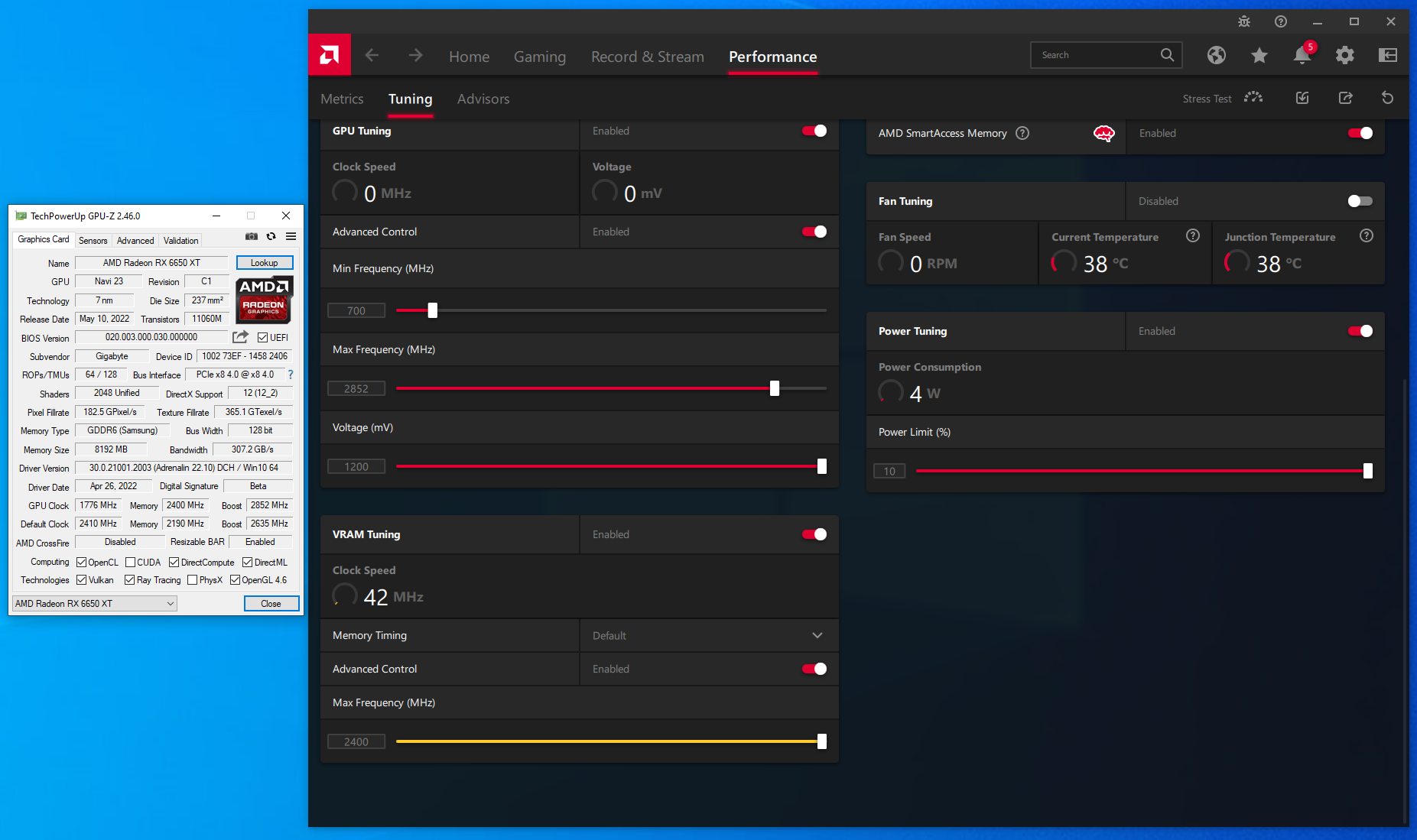Viewport: 1417px width, 840px height.
Task: Open the Home tab
Action: pyautogui.click(x=469, y=57)
